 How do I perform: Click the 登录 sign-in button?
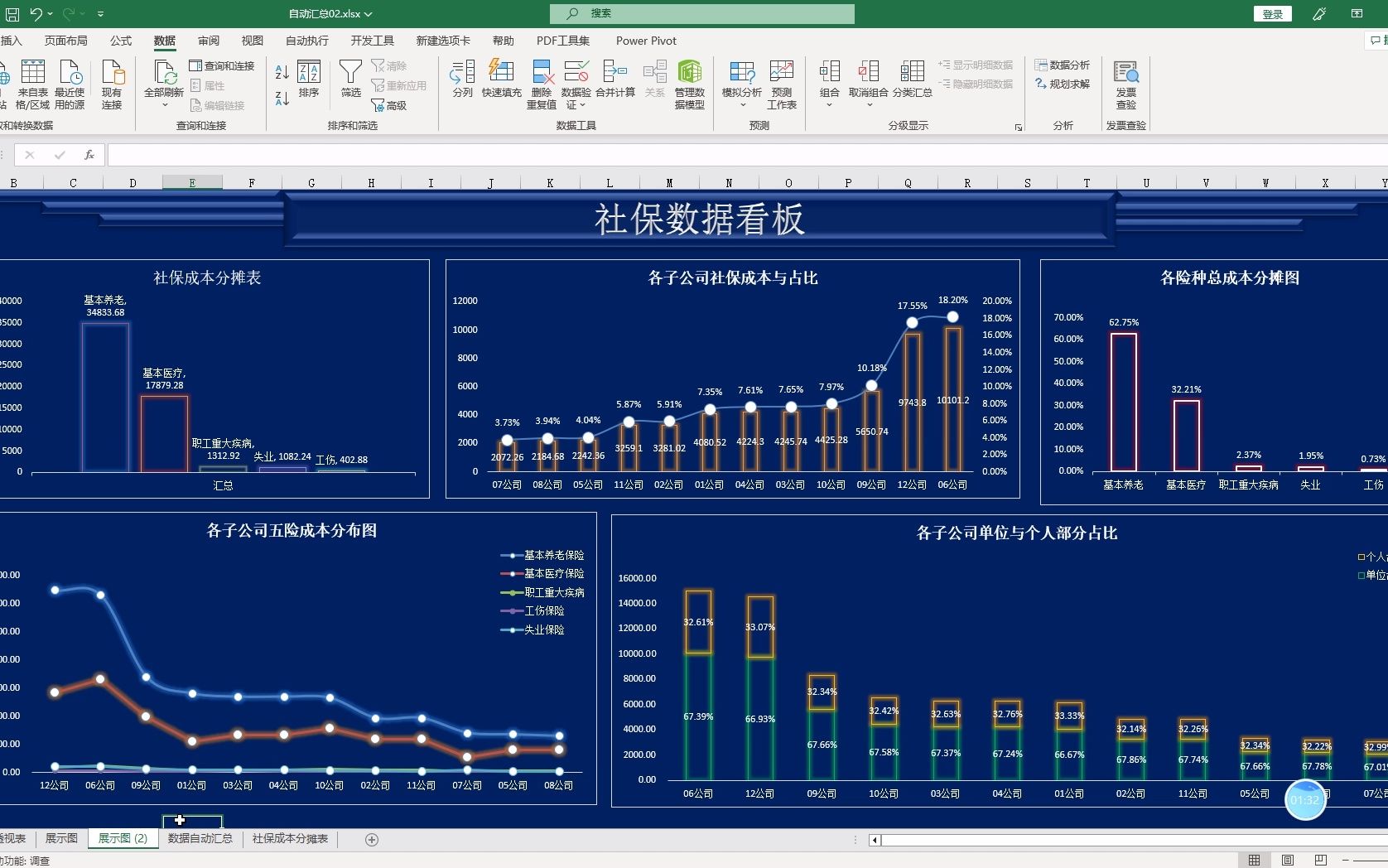1272,14
